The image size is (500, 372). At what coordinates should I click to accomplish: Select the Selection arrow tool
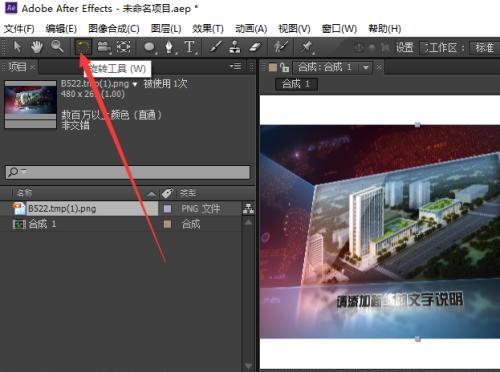point(17,47)
